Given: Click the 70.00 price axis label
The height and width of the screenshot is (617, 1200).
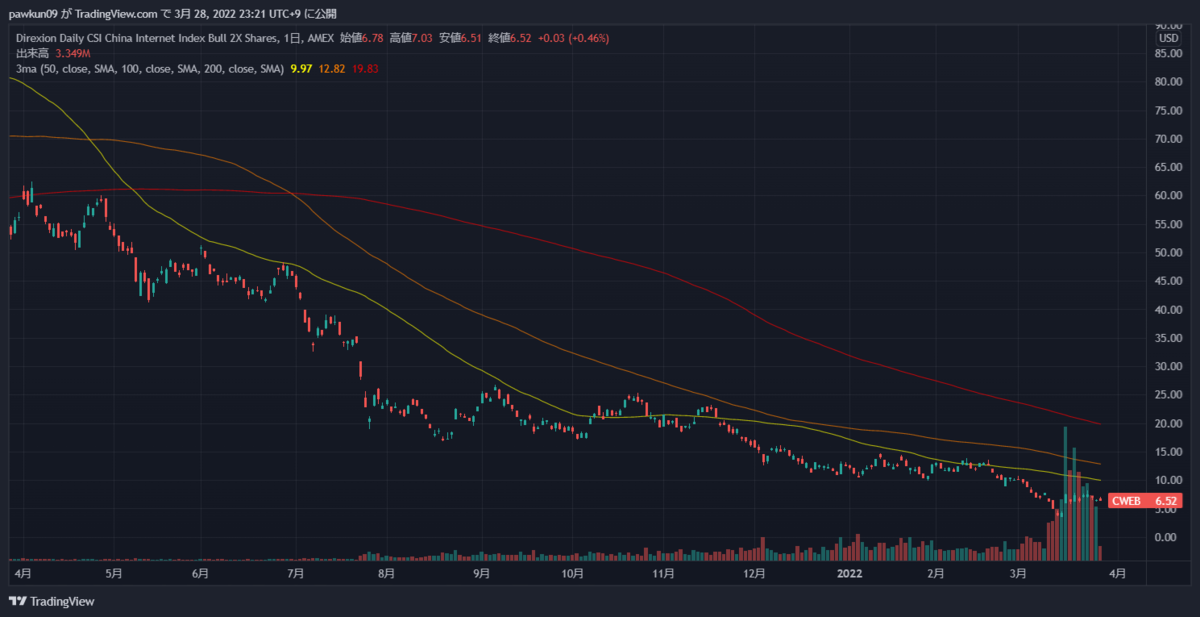Looking at the screenshot, I should click(x=1169, y=139).
